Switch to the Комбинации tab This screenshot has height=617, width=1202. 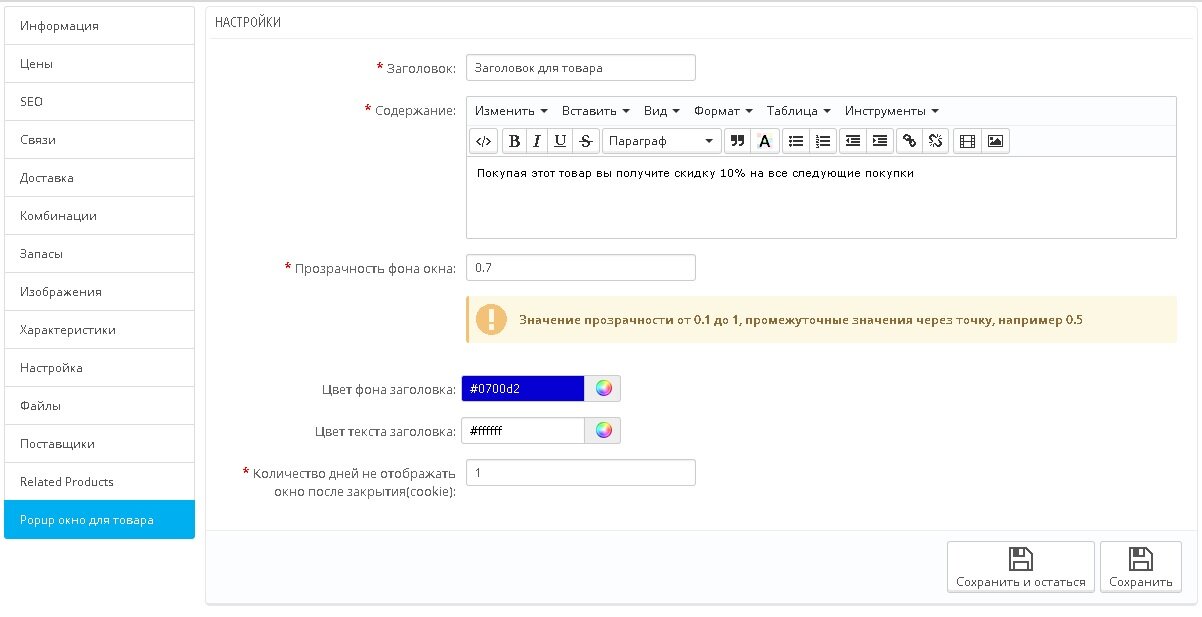(99, 216)
